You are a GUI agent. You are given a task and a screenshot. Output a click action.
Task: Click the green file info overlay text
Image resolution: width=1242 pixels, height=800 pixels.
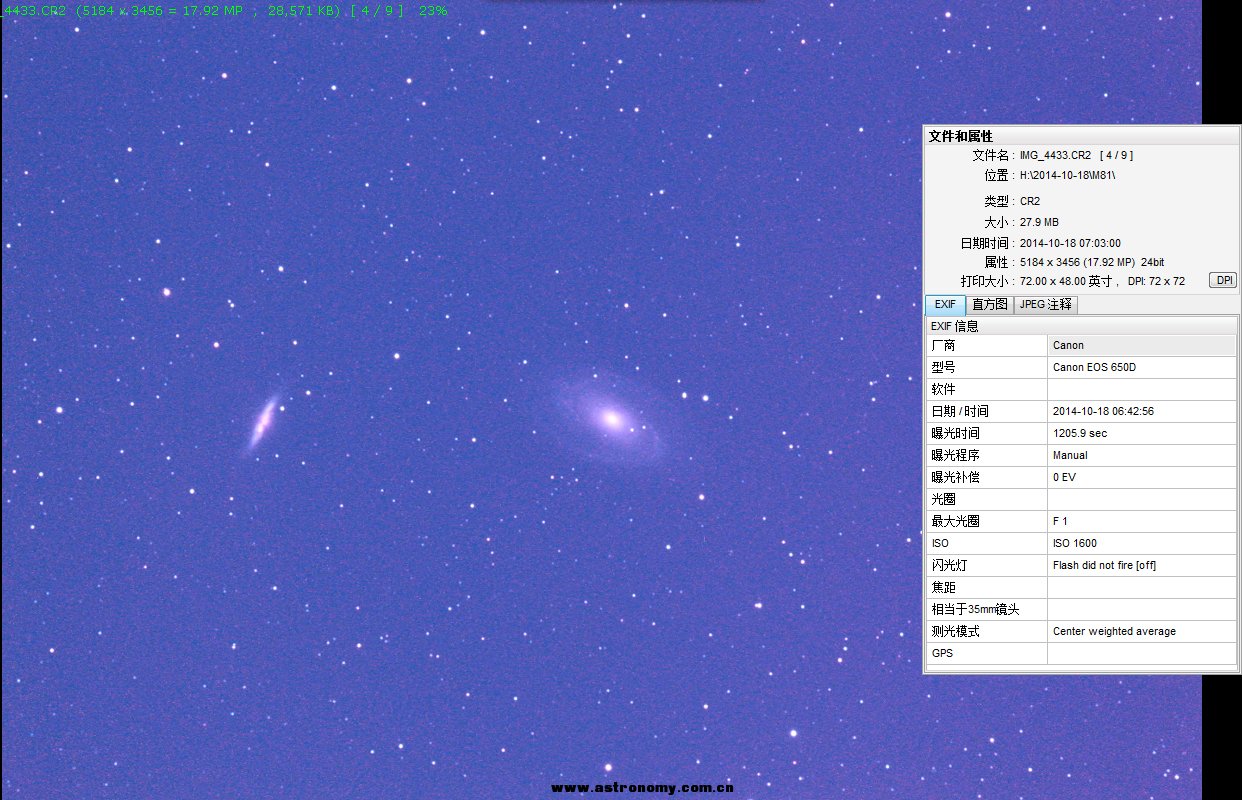224,10
